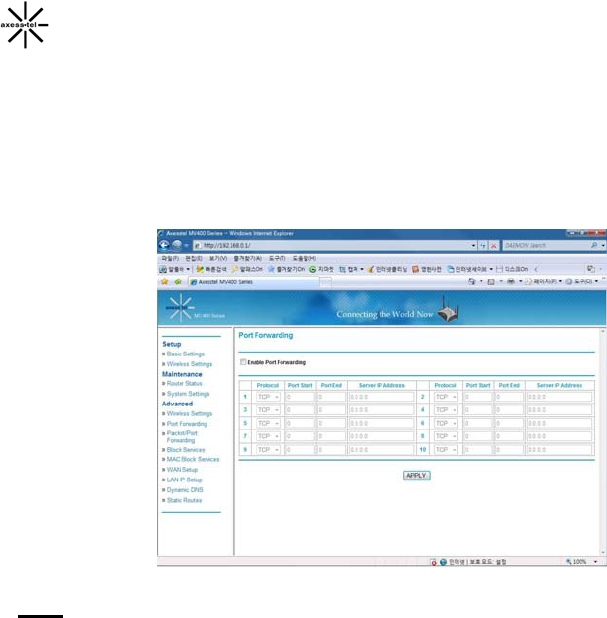Open Wireless Settings under Advanced
607x618 pixels.
(189, 413)
